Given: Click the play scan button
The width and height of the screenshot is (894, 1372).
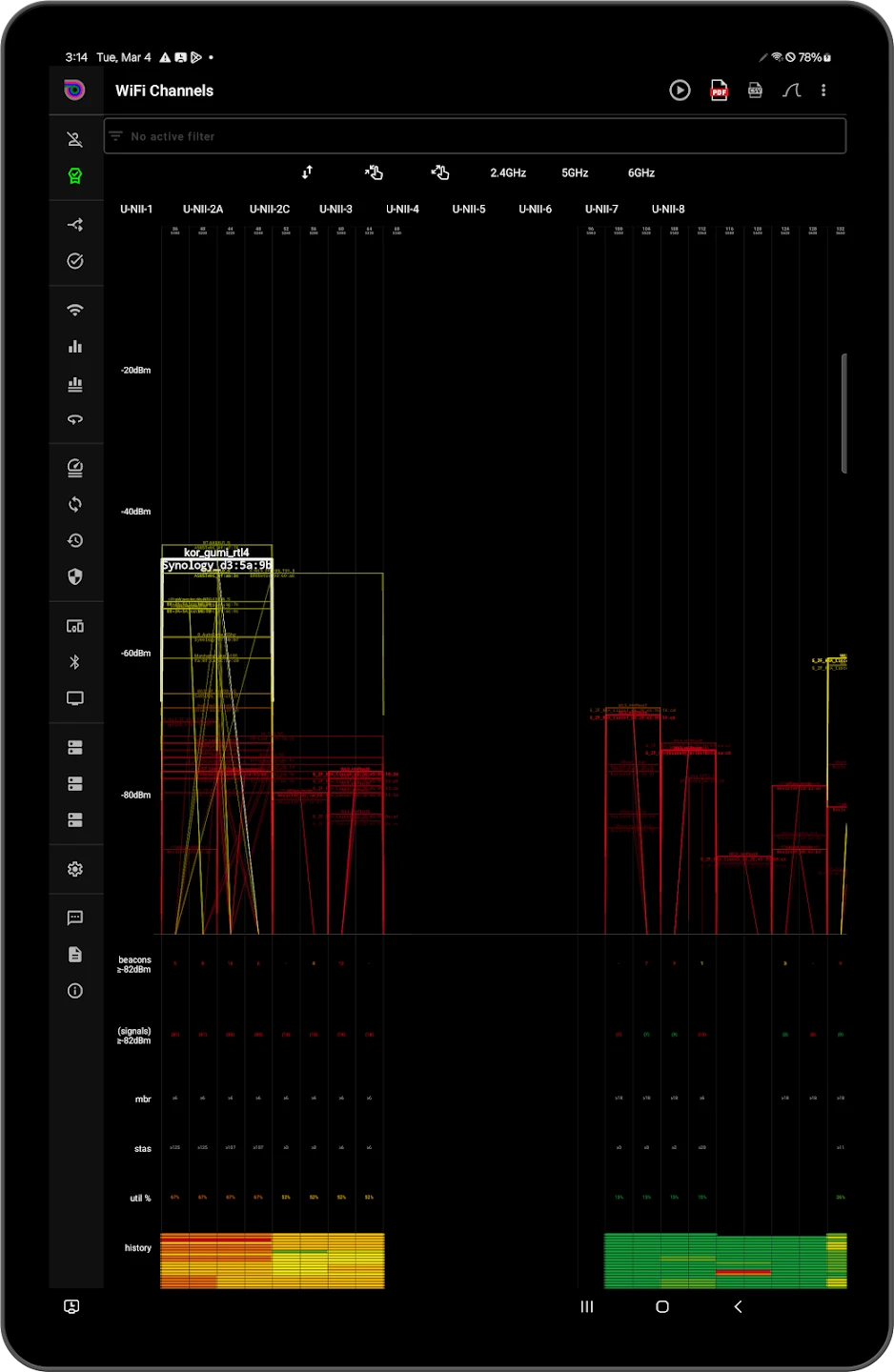Looking at the screenshot, I should point(680,91).
